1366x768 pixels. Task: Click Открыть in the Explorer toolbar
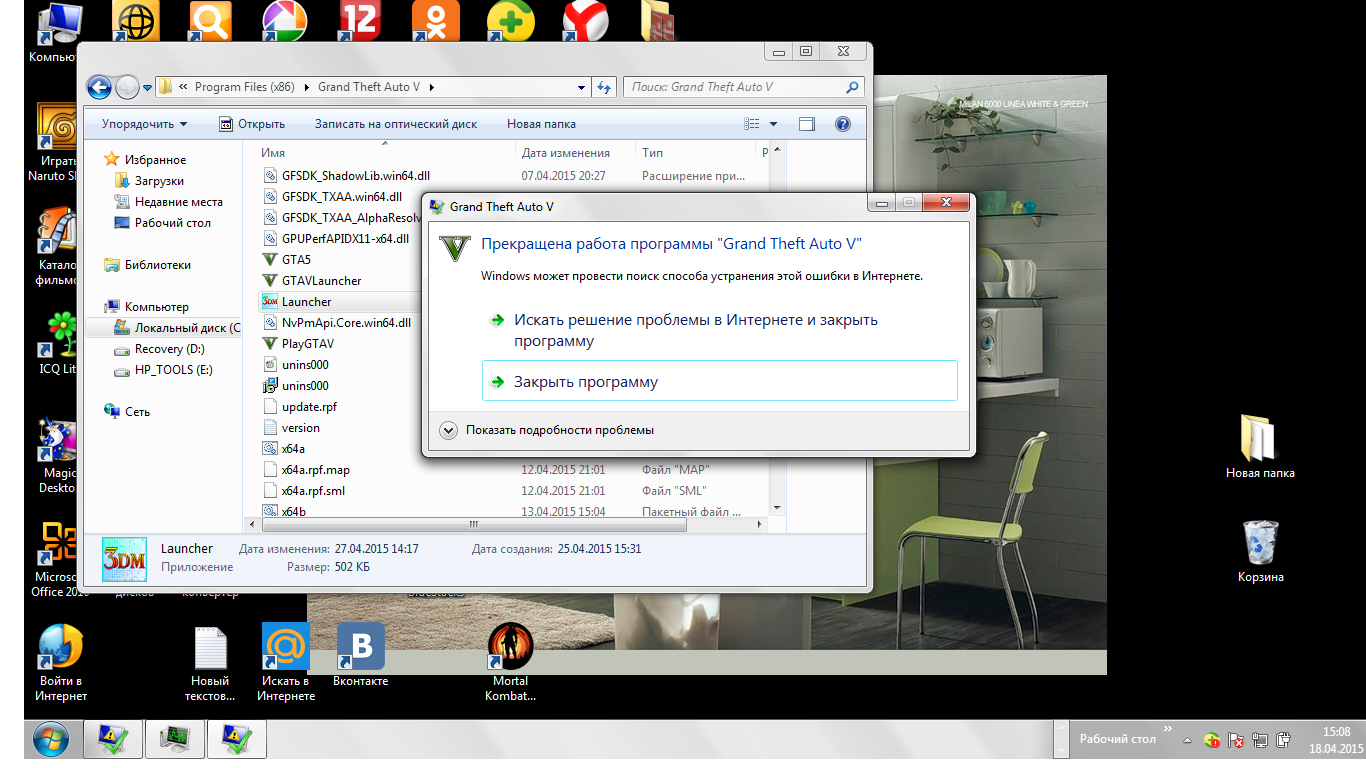pyautogui.click(x=252, y=124)
